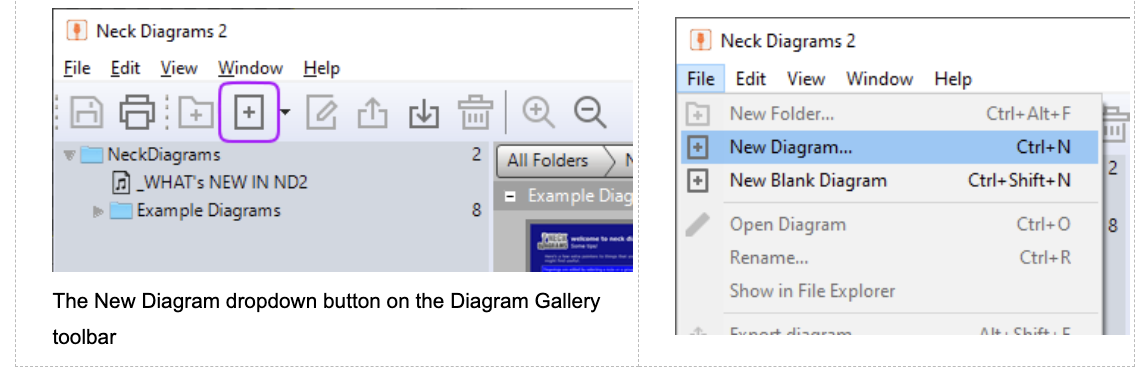
Task: Click the Rename pencil toolbar icon
Action: coord(322,112)
